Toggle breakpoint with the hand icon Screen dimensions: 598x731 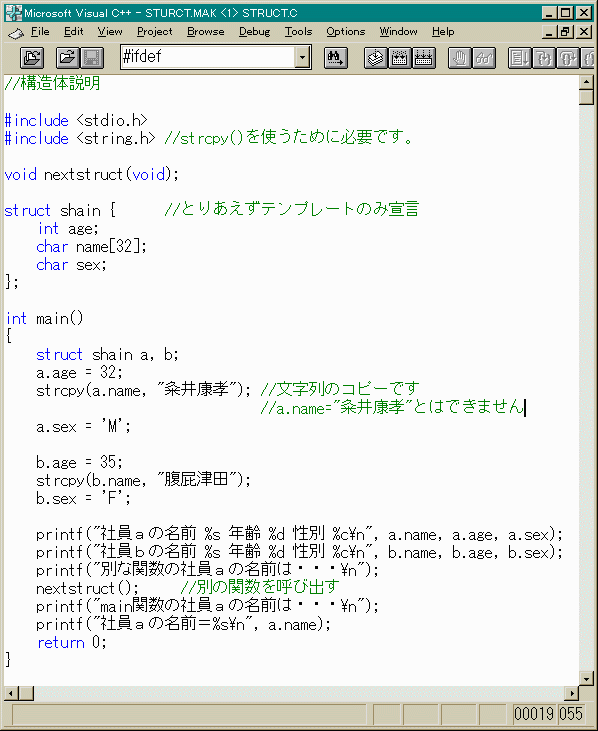coord(460,58)
